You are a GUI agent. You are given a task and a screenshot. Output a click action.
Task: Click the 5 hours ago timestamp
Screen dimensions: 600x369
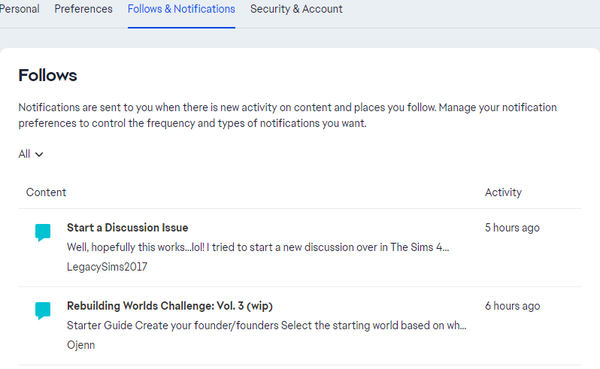pyautogui.click(x=512, y=228)
